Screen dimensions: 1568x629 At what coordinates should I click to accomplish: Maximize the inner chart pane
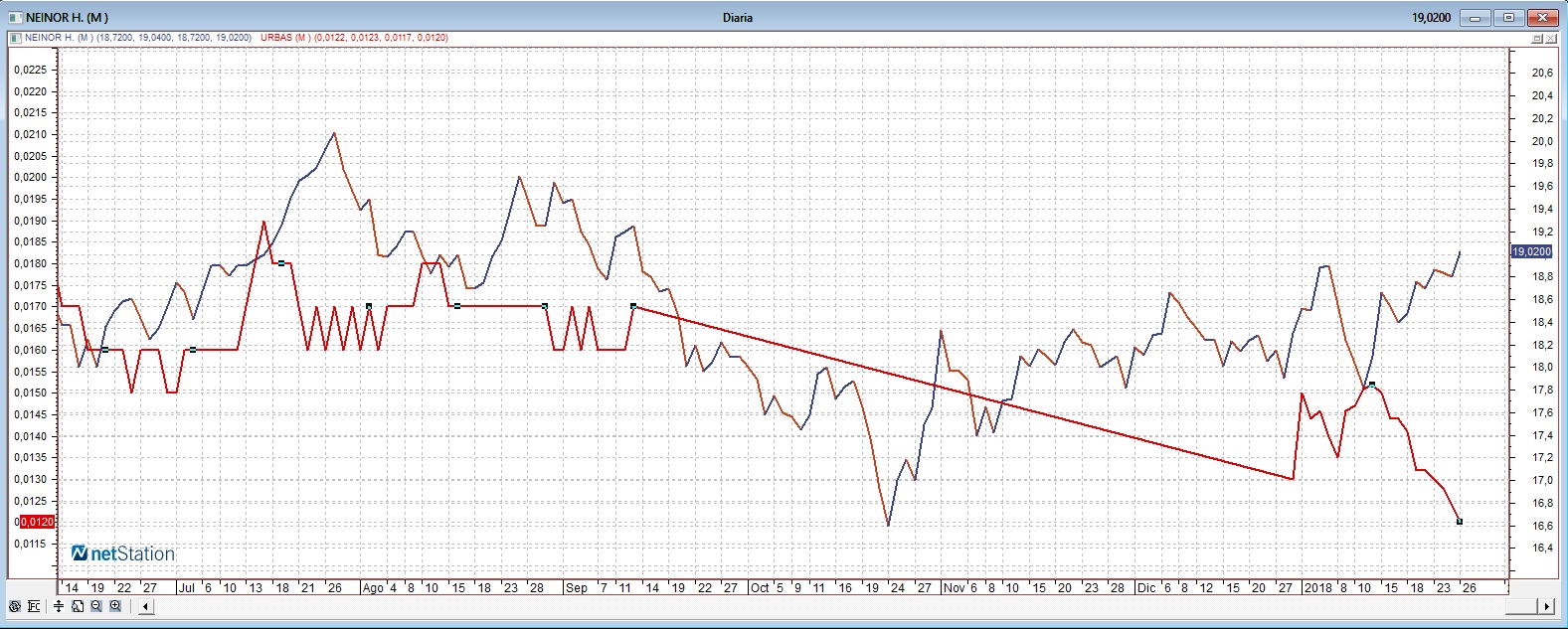tap(1537, 39)
